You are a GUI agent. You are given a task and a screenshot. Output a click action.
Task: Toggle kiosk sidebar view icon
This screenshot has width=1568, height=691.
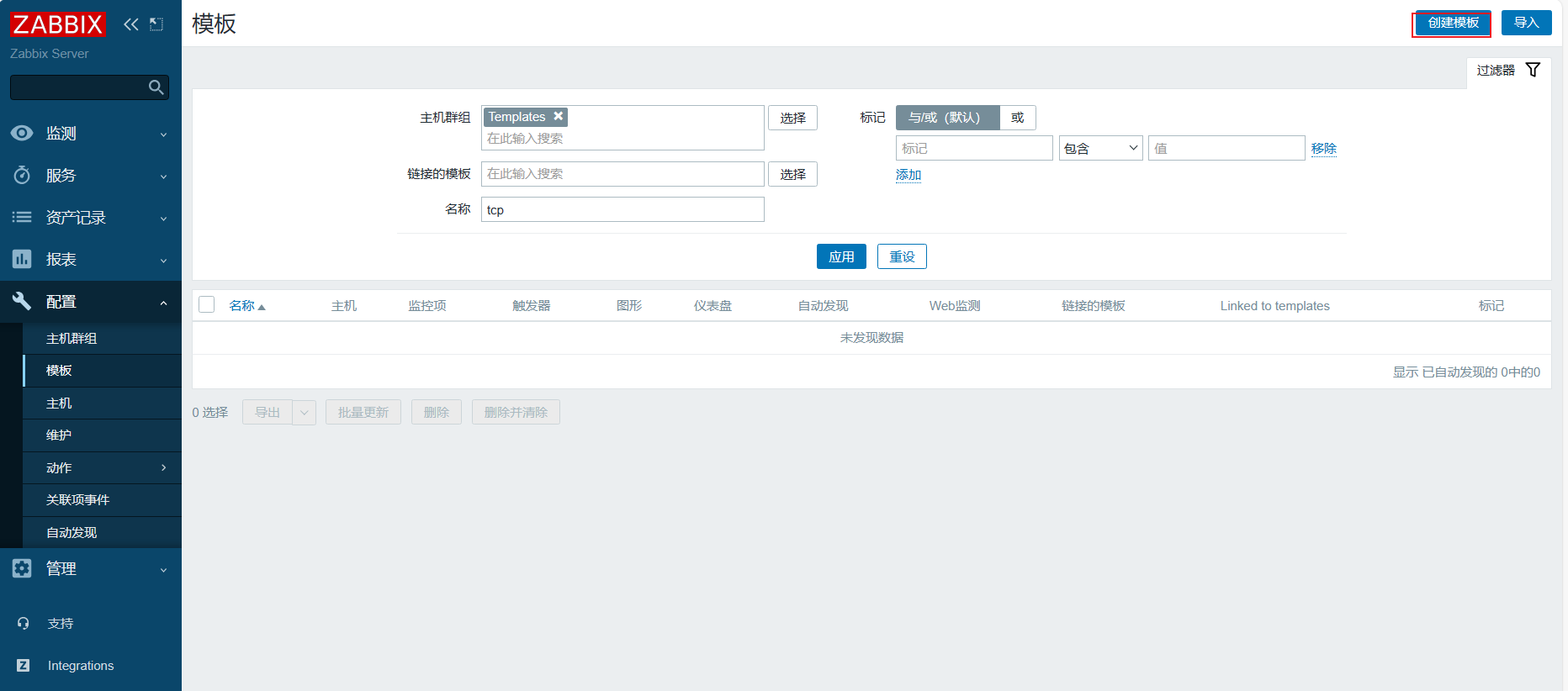156,24
